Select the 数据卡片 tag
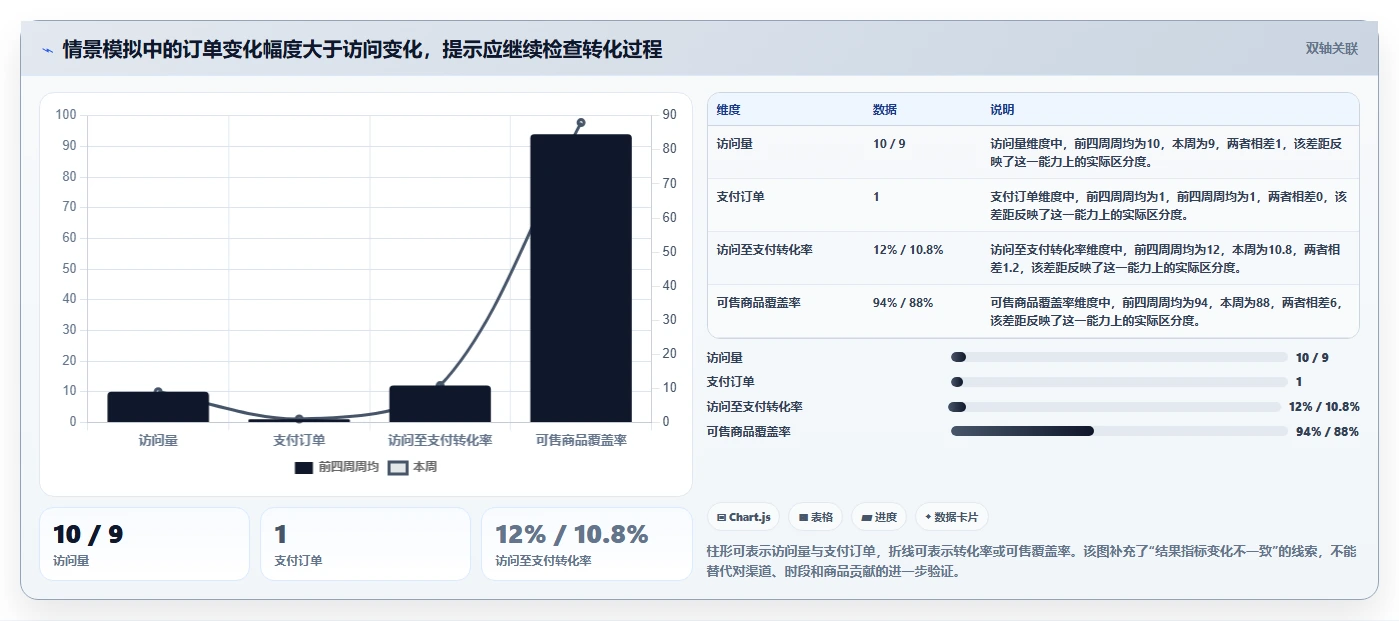 click(x=952, y=517)
